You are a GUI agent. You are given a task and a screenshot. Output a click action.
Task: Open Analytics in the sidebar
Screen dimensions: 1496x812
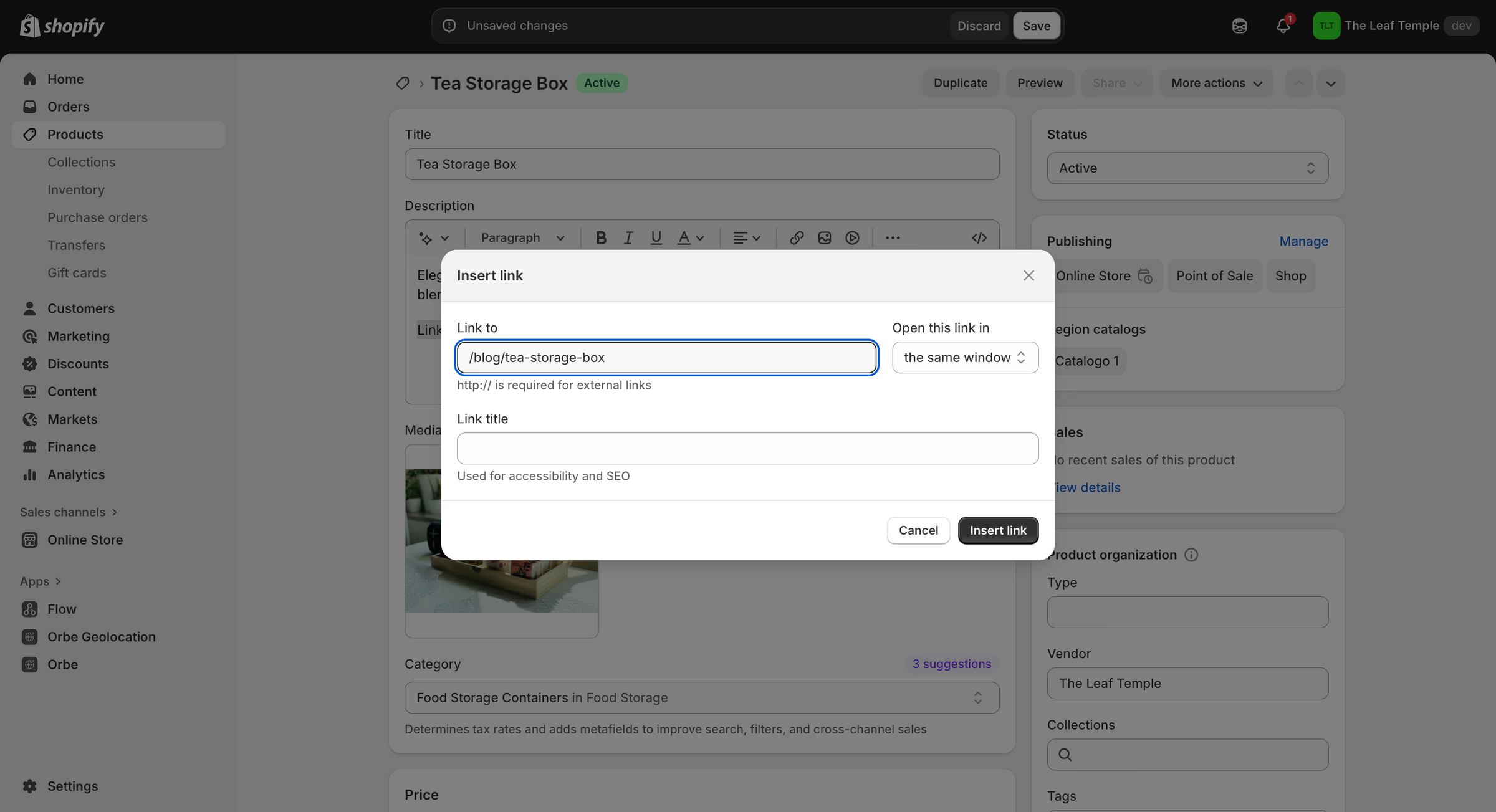pos(76,475)
